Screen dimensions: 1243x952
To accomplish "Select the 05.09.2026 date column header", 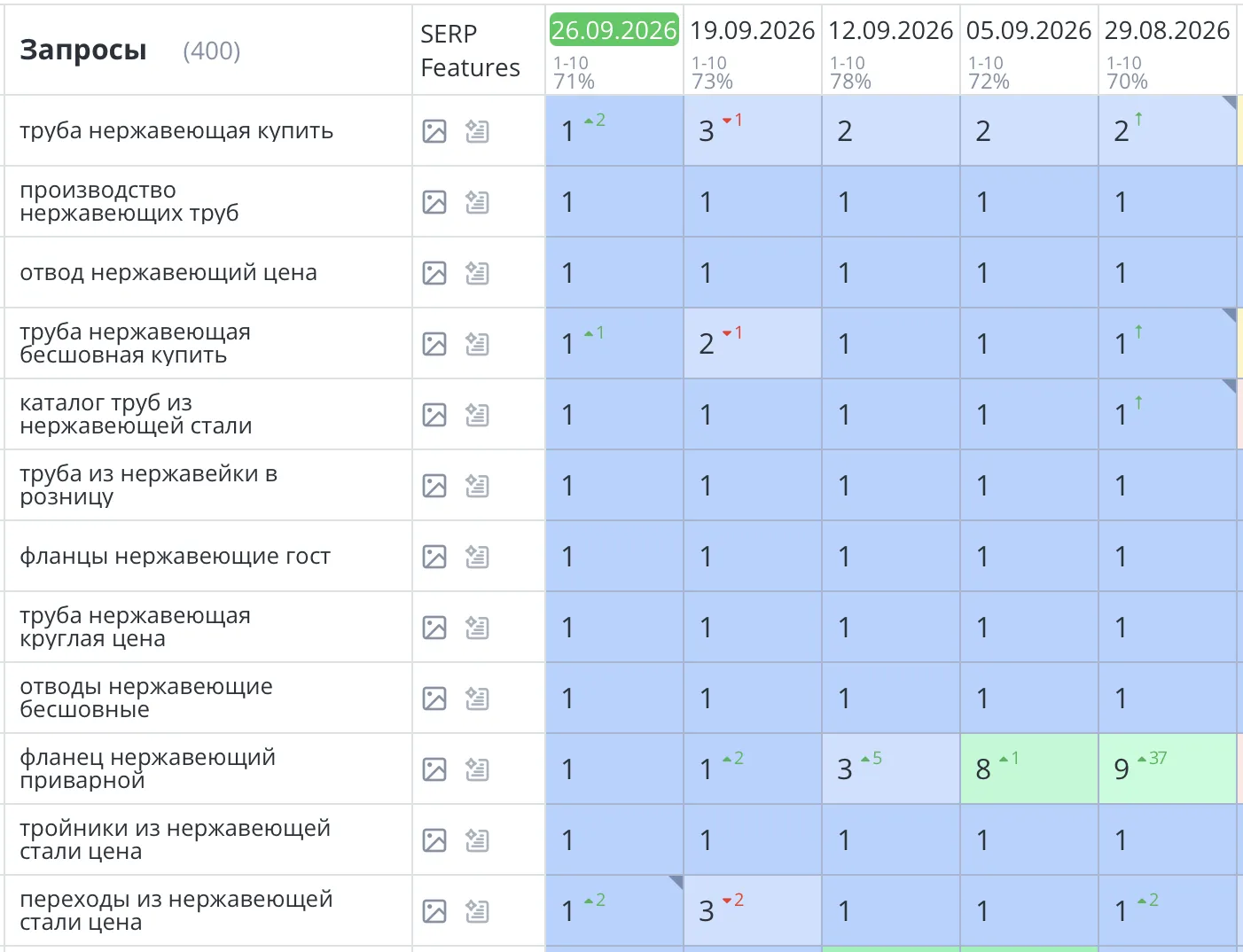I will coord(1029,30).
